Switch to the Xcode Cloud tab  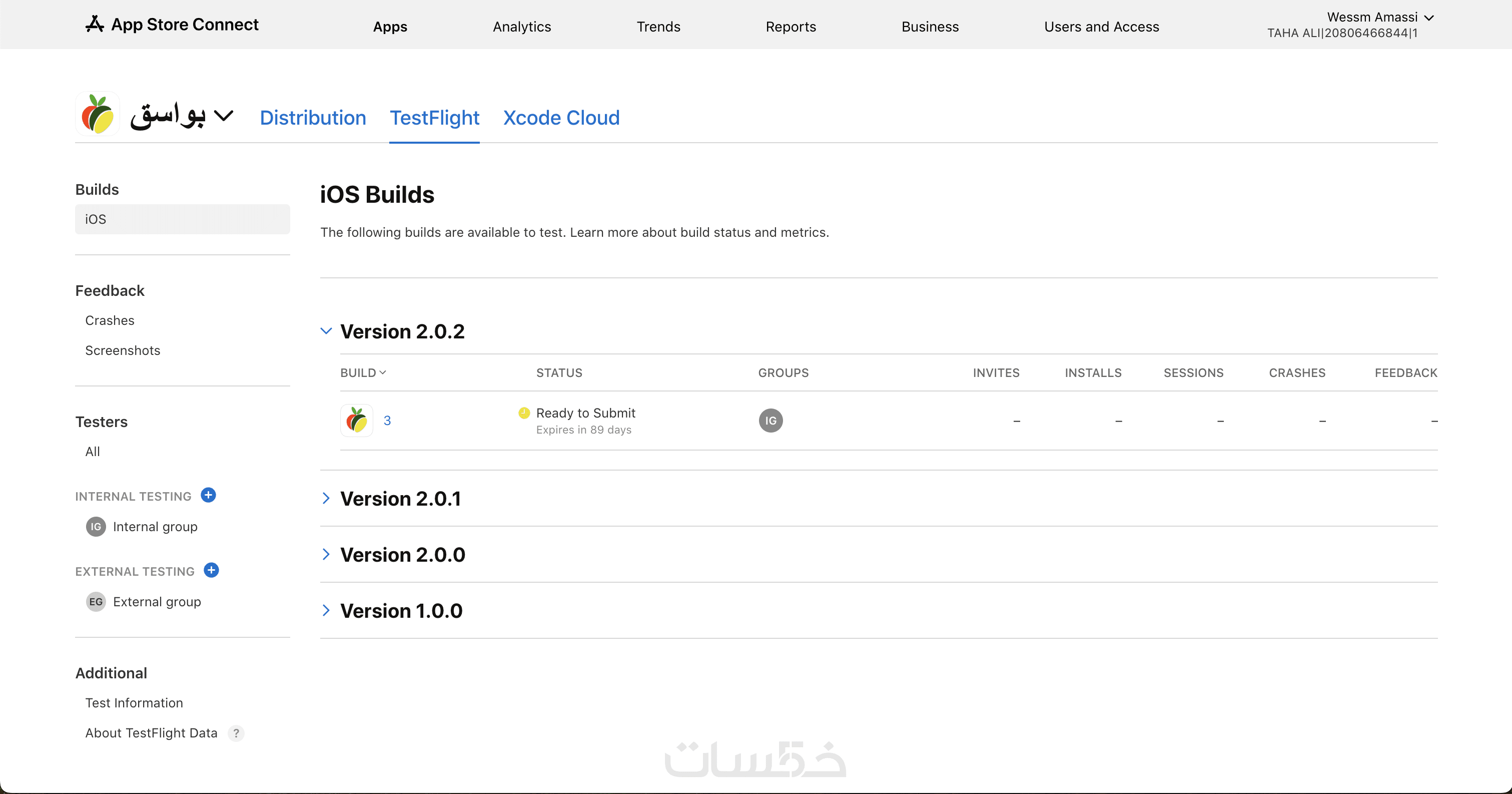coord(561,118)
